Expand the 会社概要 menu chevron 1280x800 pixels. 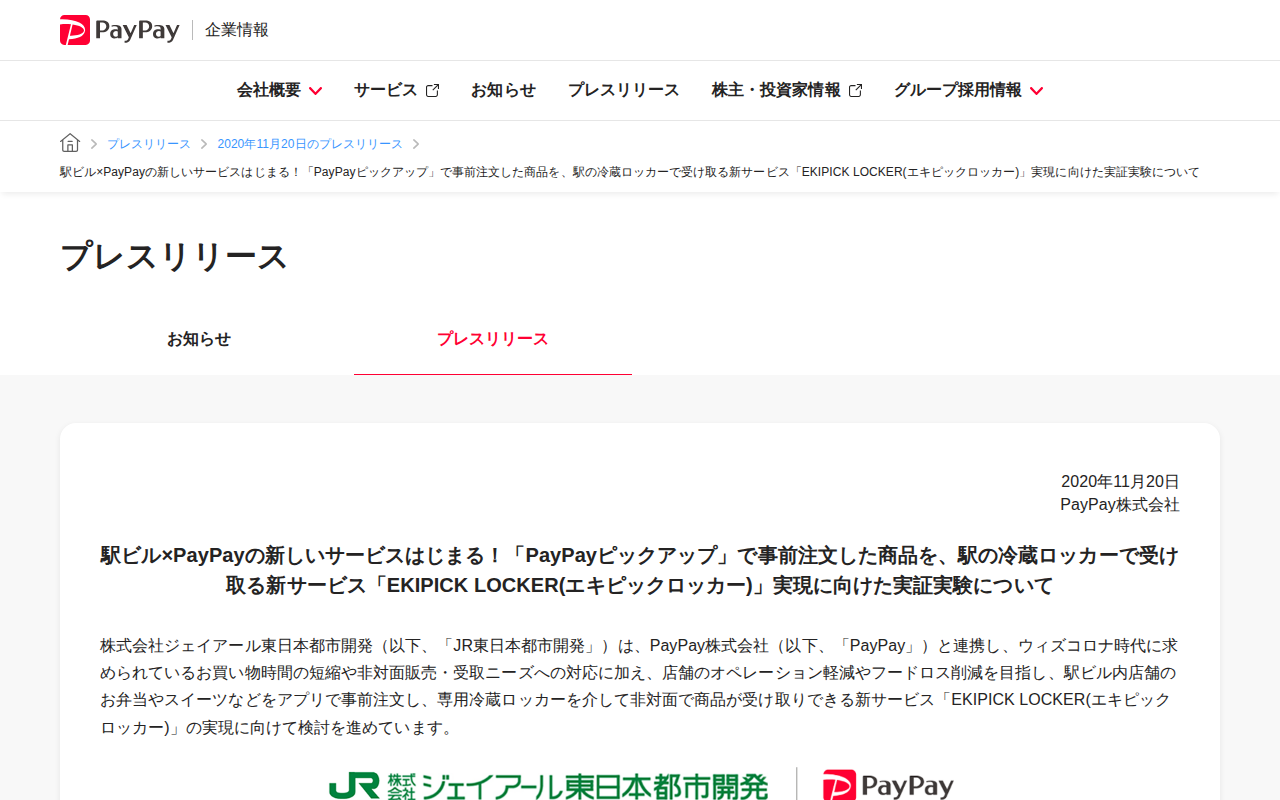(315, 91)
